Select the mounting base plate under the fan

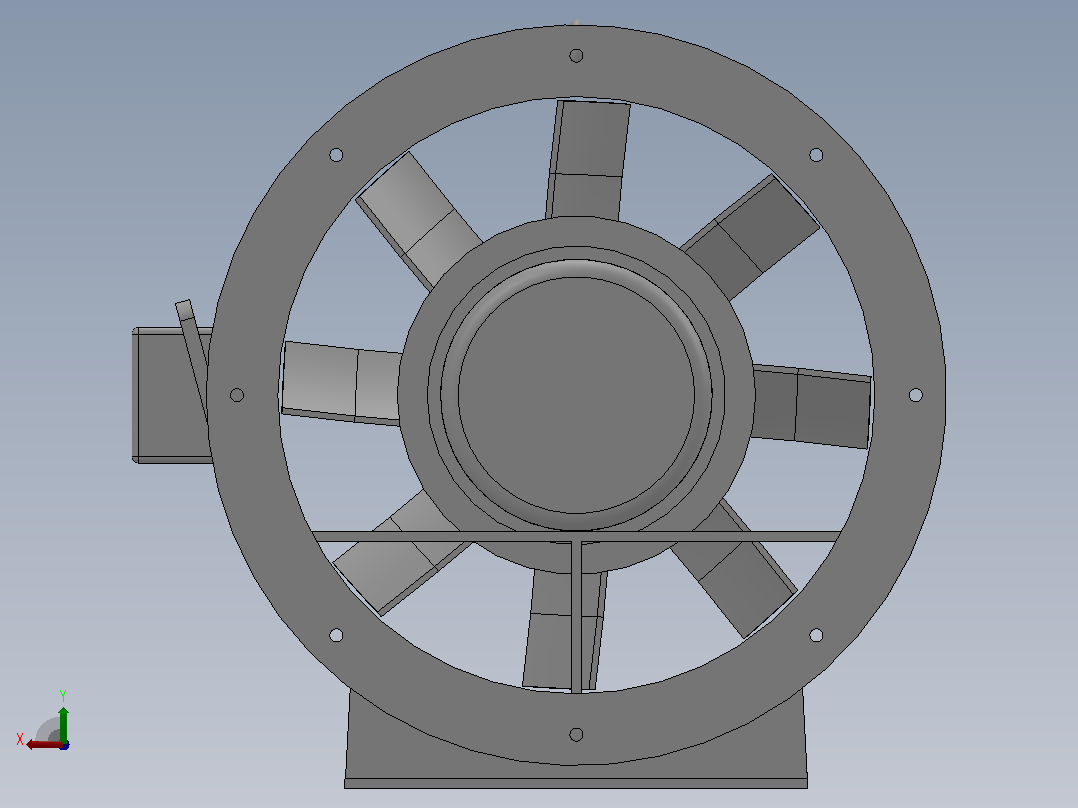click(576, 783)
